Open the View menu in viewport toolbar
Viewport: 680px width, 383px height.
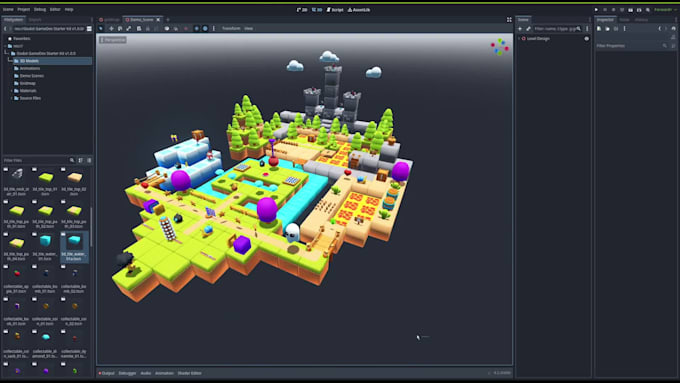click(x=248, y=29)
